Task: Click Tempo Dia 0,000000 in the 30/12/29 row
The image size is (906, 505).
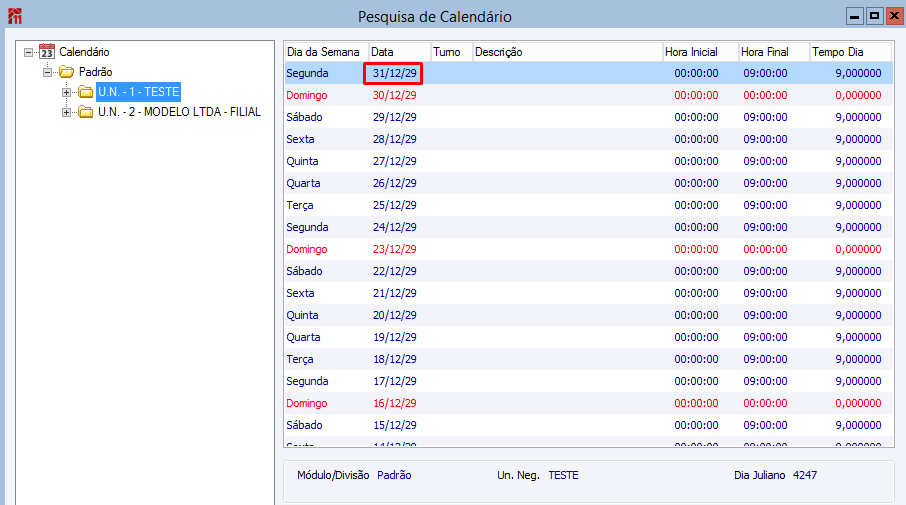Action: click(x=858, y=95)
